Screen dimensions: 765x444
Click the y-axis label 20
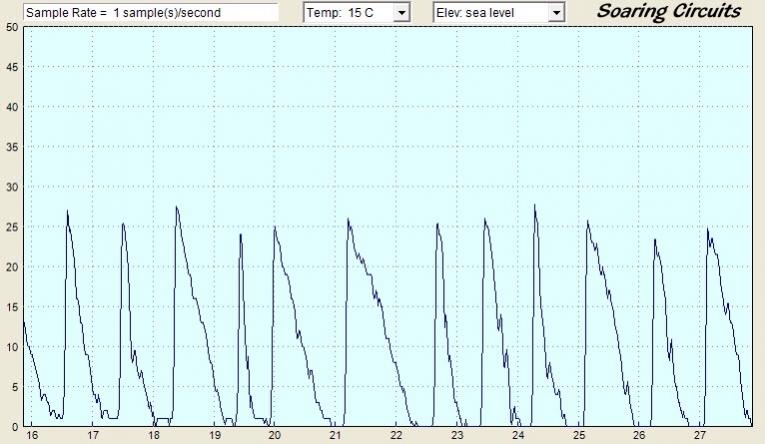12,267
